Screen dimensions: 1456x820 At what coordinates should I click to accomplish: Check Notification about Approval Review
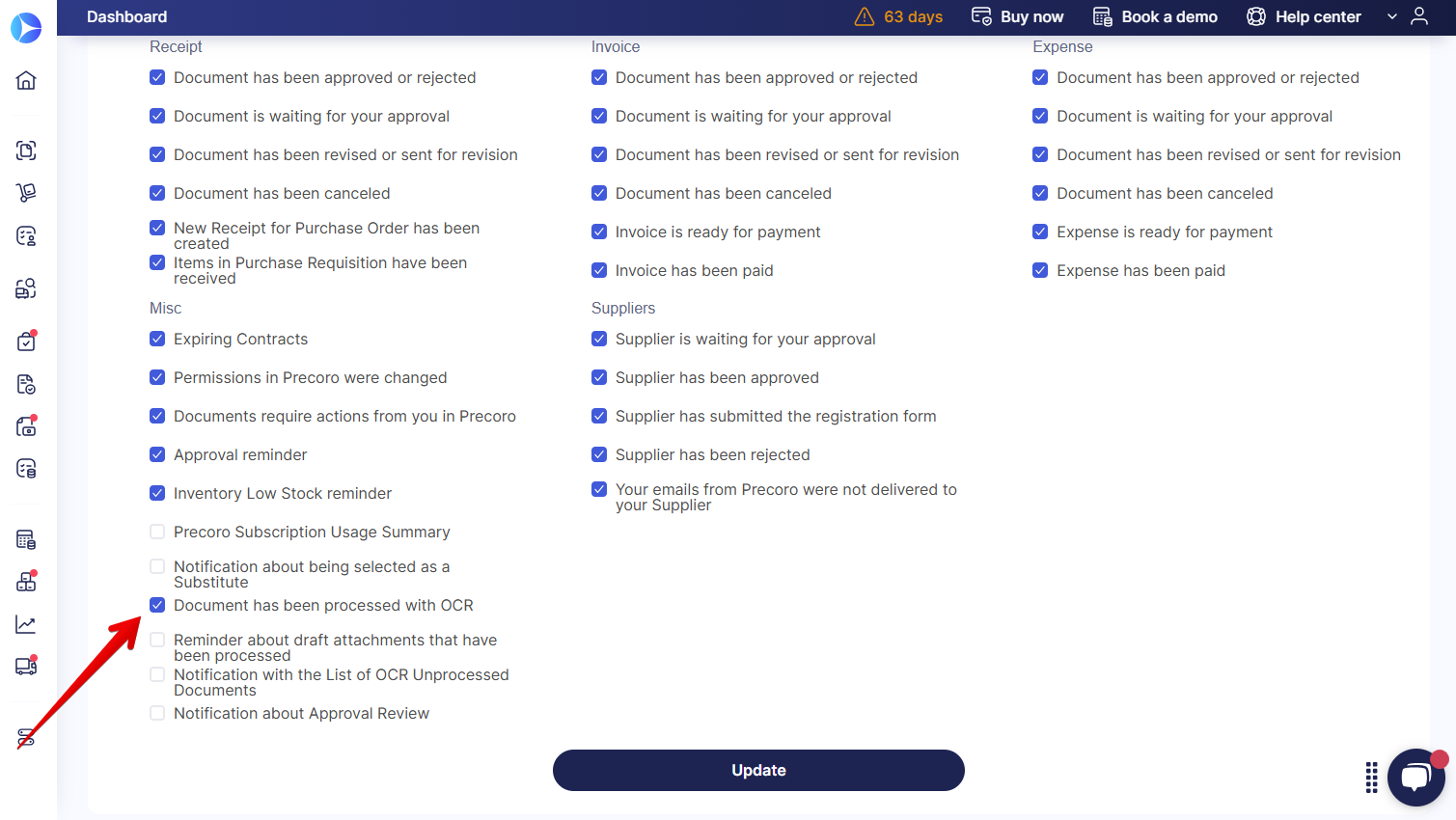click(x=157, y=713)
